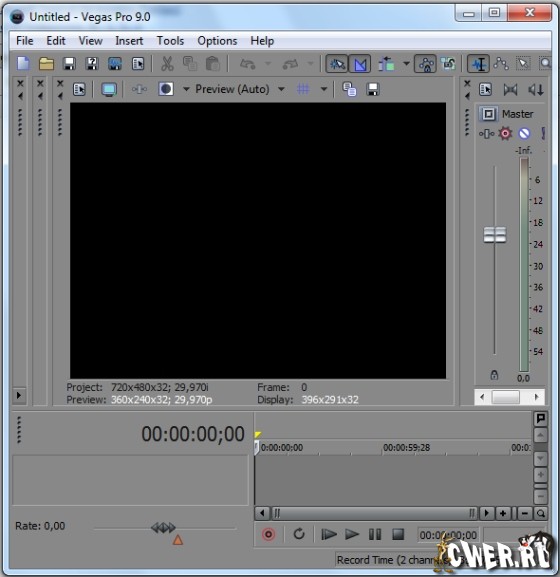Click the Play button

click(x=352, y=534)
